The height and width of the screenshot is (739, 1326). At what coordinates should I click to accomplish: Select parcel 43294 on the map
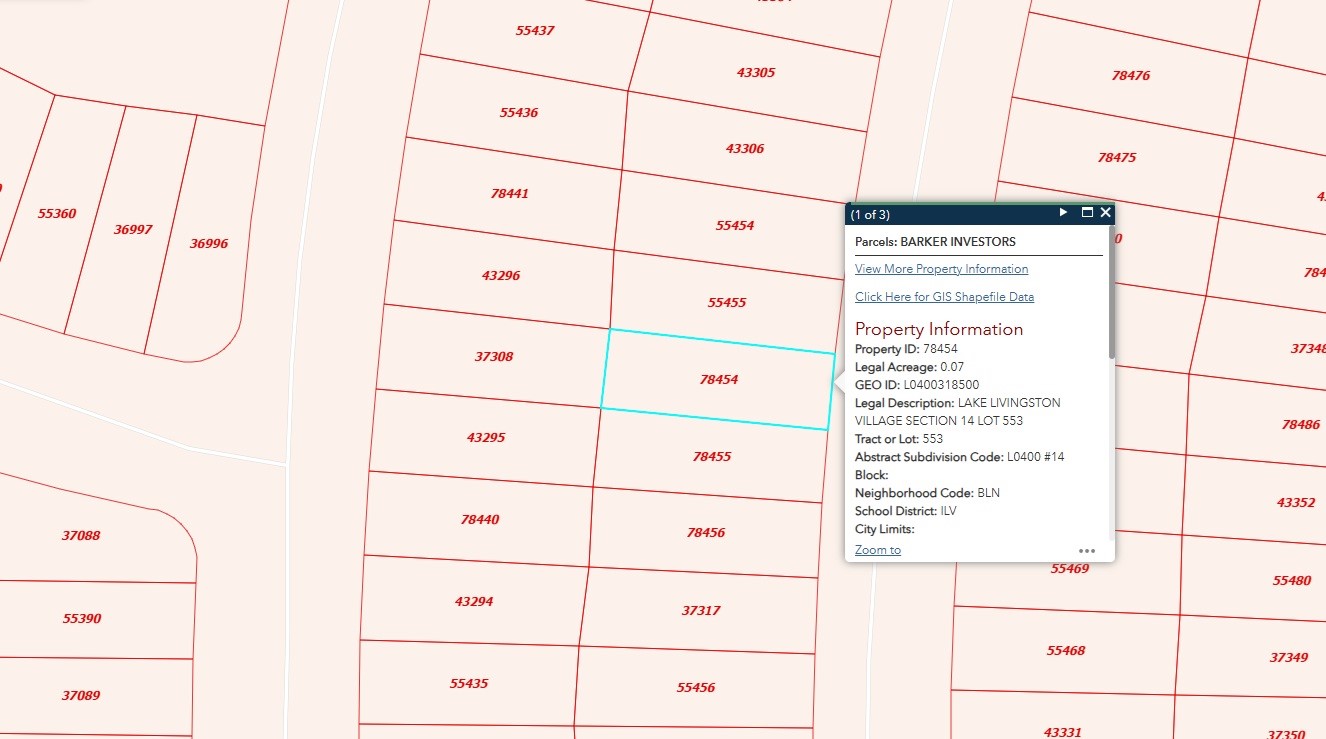click(x=474, y=601)
